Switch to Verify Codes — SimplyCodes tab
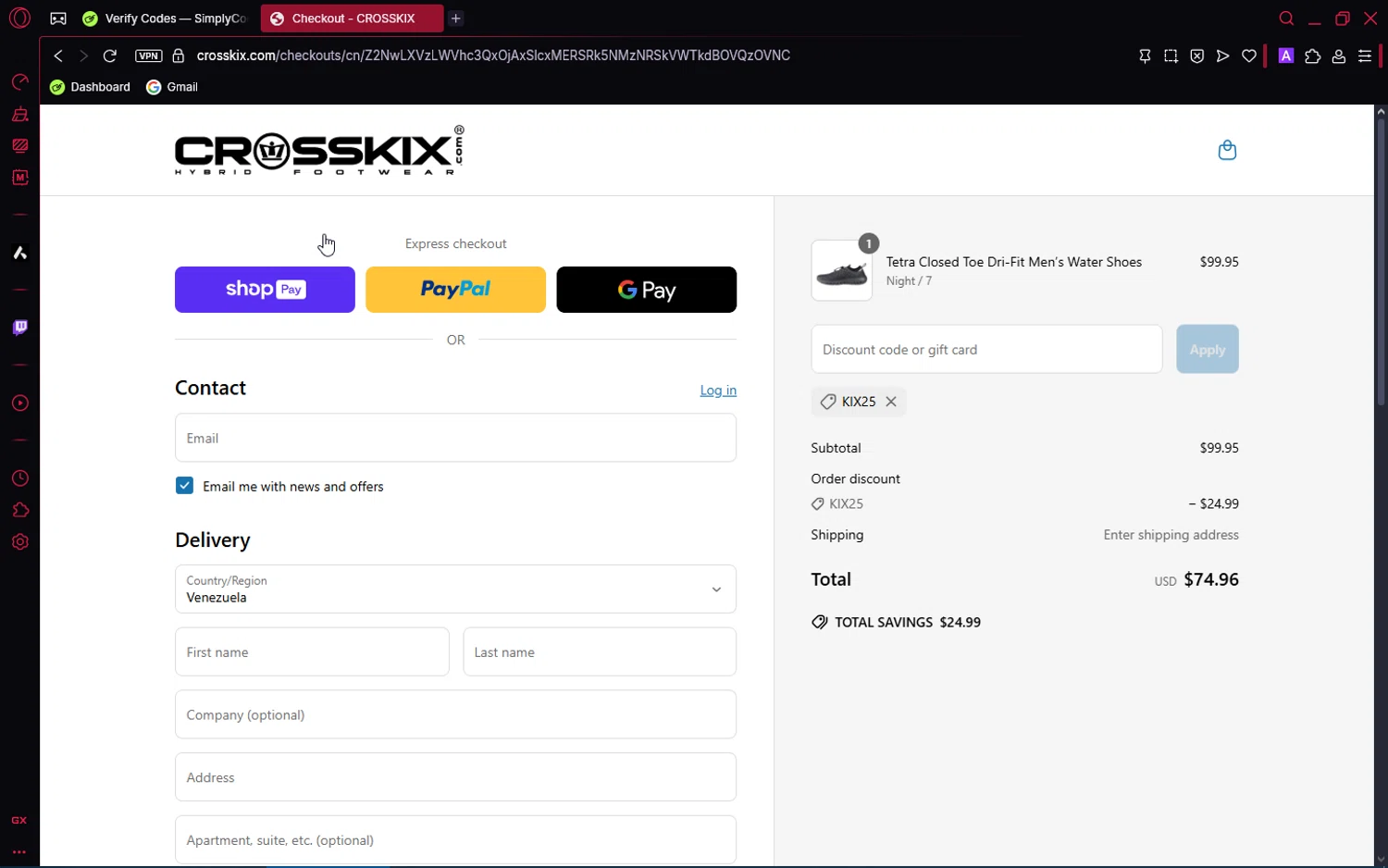 point(167,19)
